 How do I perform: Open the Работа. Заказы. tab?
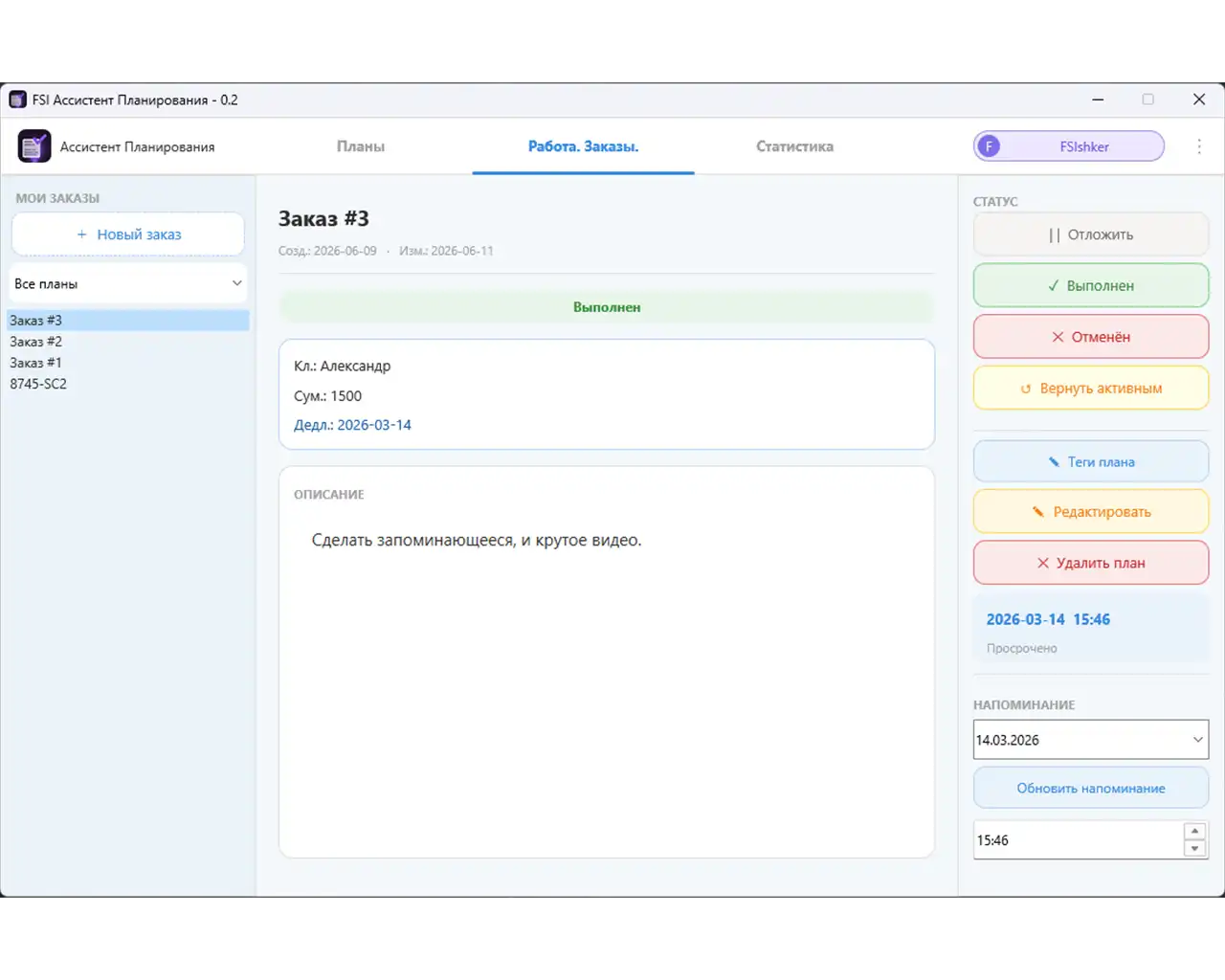coord(583,146)
